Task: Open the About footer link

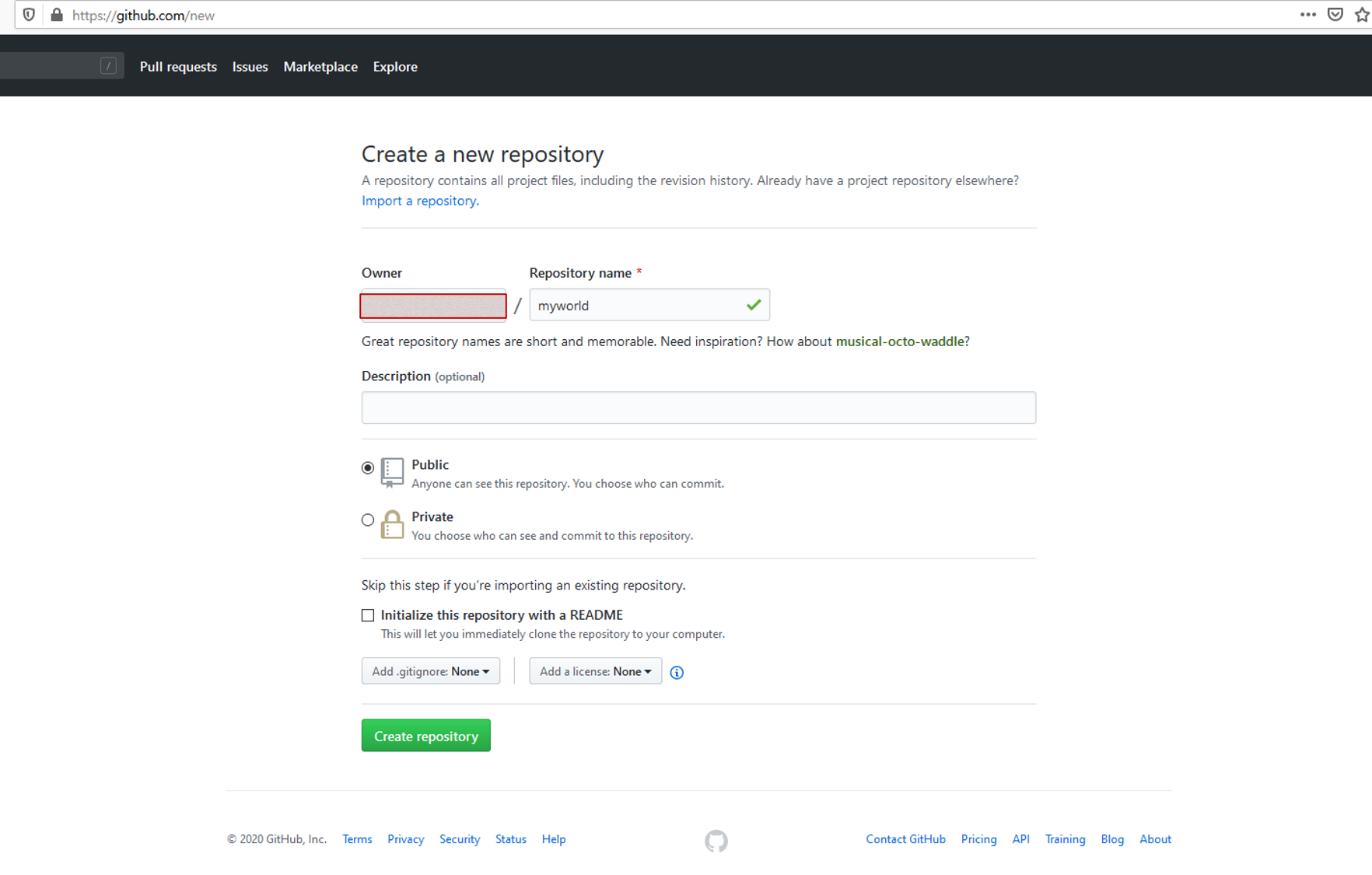Action: [1155, 839]
